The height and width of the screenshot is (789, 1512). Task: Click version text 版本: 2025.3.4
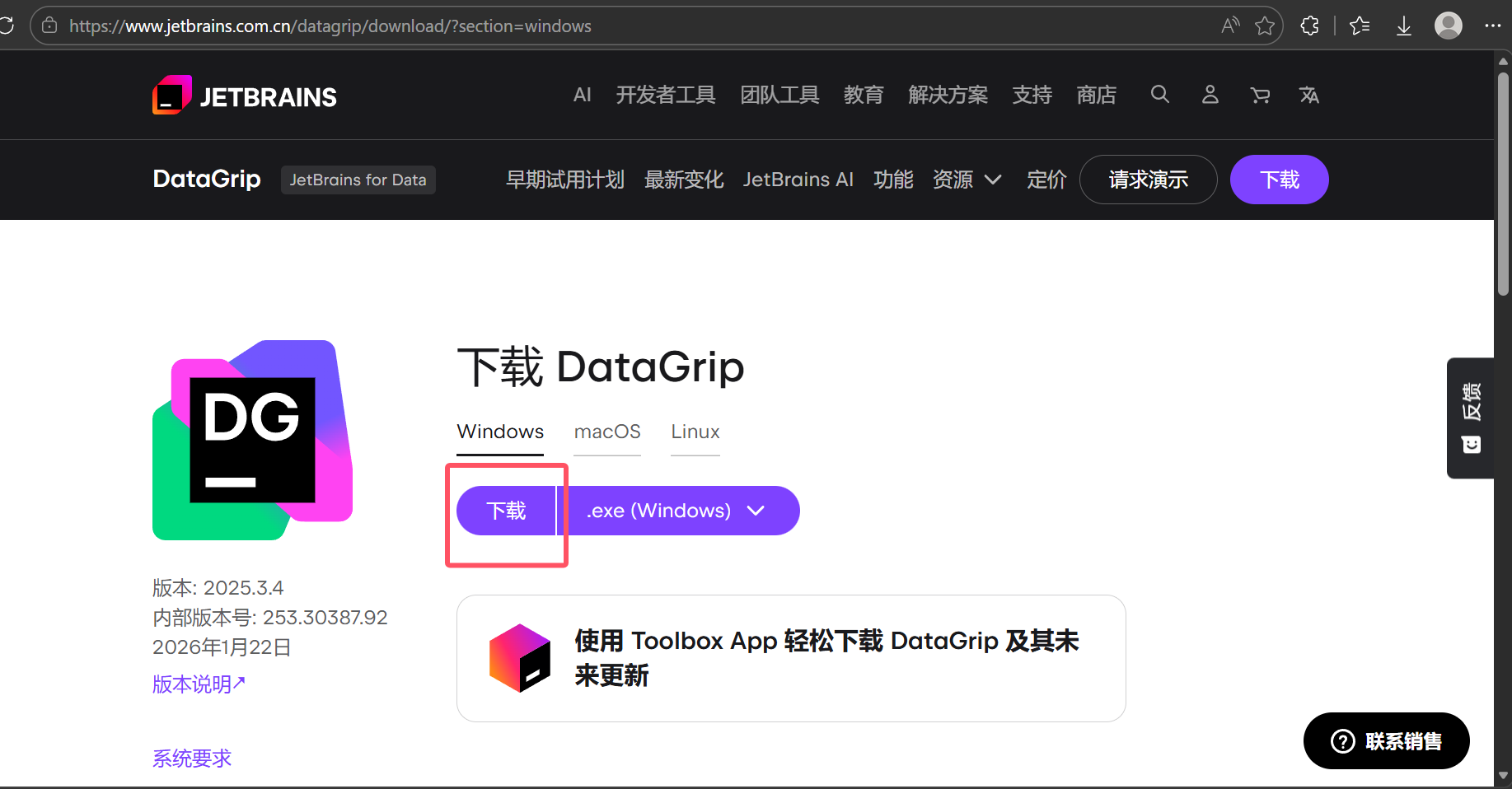coord(218,587)
